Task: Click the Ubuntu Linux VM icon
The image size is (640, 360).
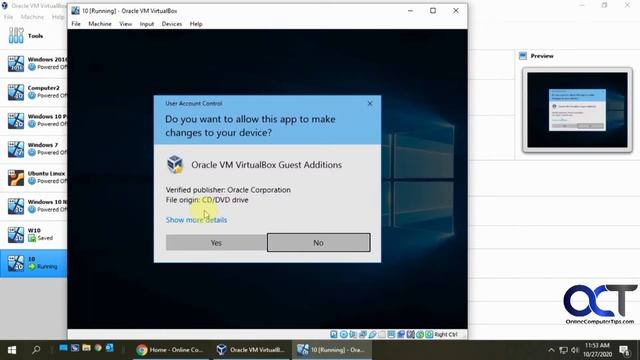Action: (x=16, y=178)
